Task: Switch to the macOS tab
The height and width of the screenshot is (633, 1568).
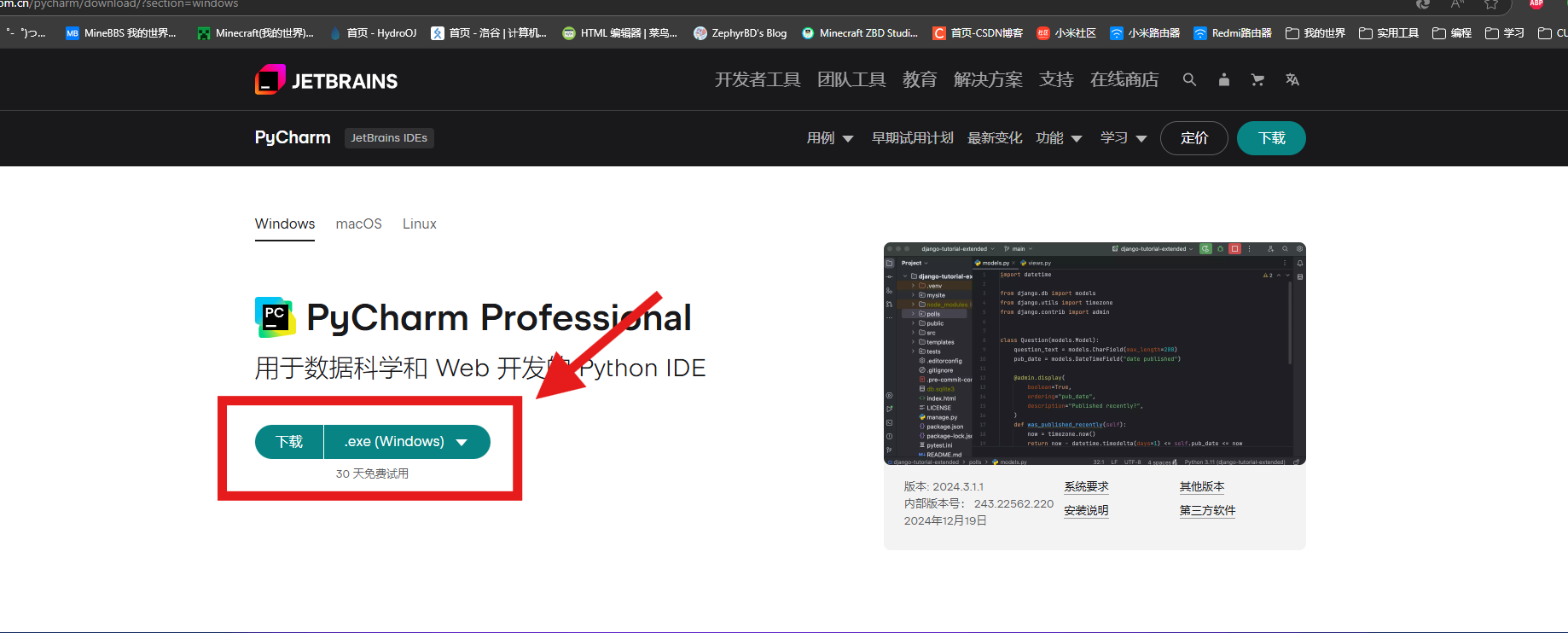Action: (x=358, y=224)
